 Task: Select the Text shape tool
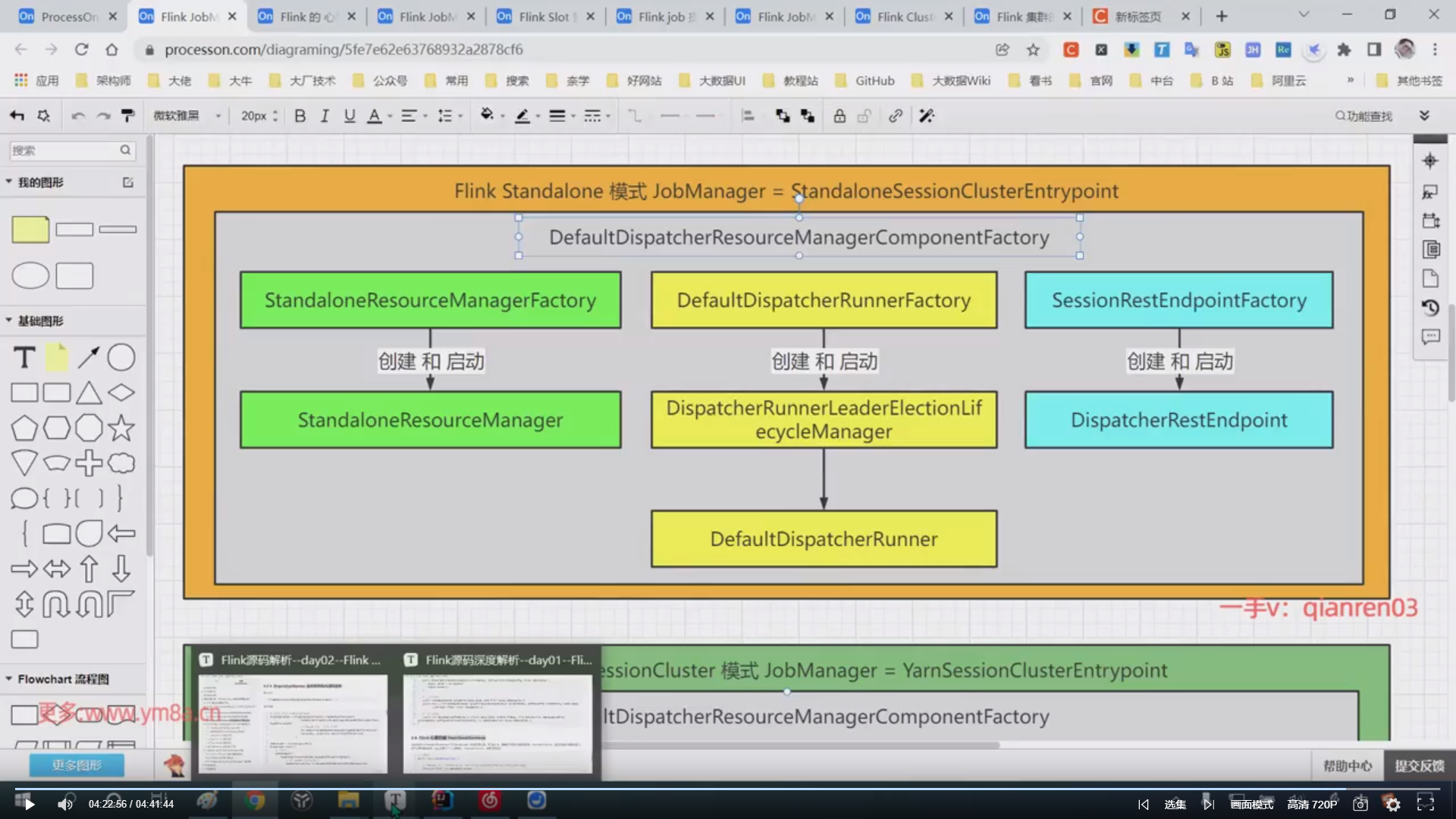[24, 357]
